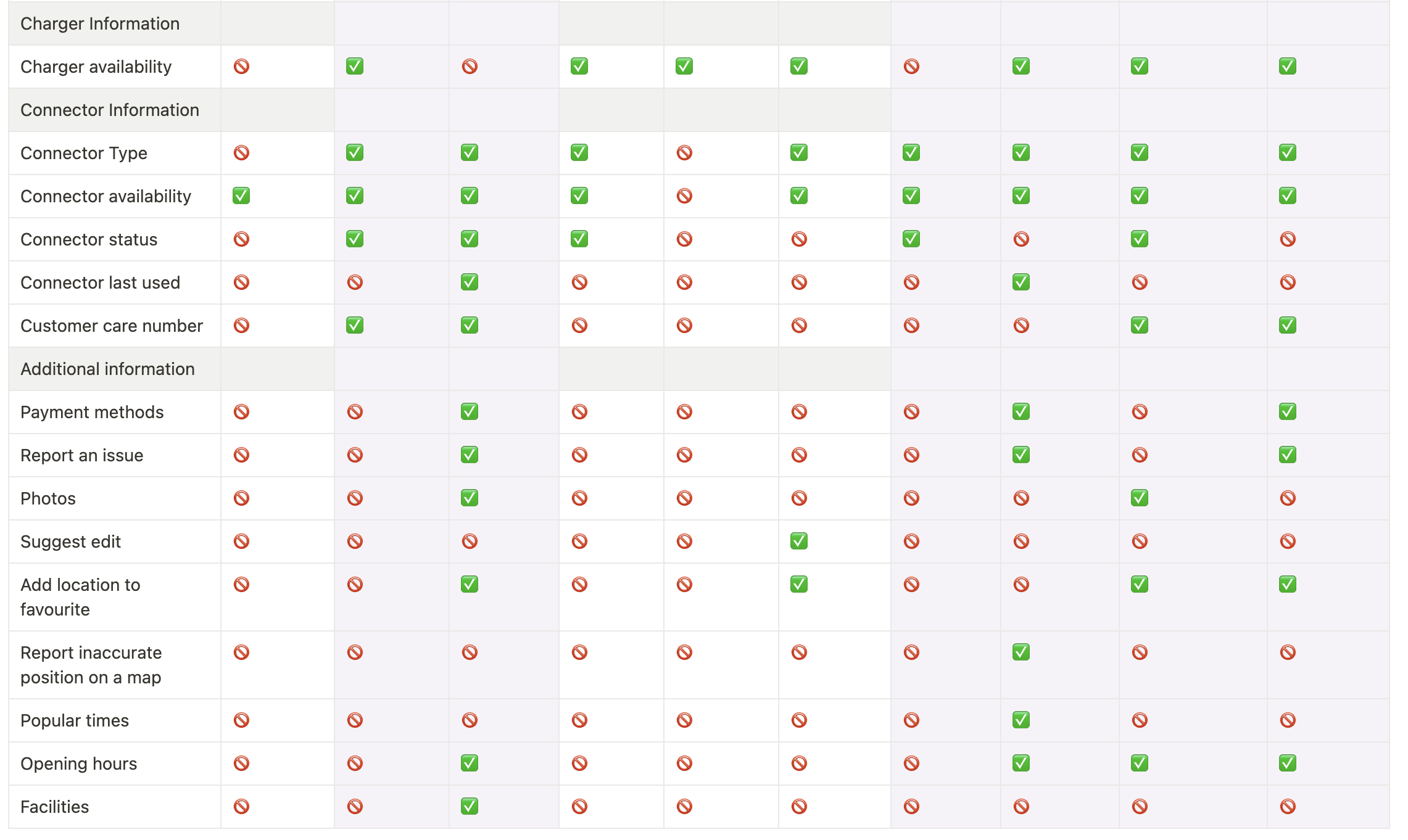The height and width of the screenshot is (840, 1408).
Task: Click the green checkmark in Suggest edit row
Action: (798, 541)
